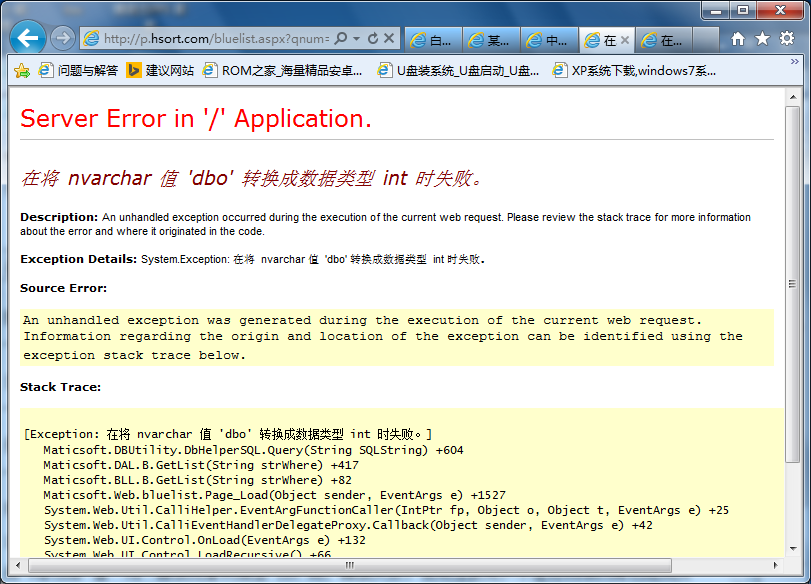The image size is (811, 584).
Task: Click the "Description:" label
Action: (59, 217)
